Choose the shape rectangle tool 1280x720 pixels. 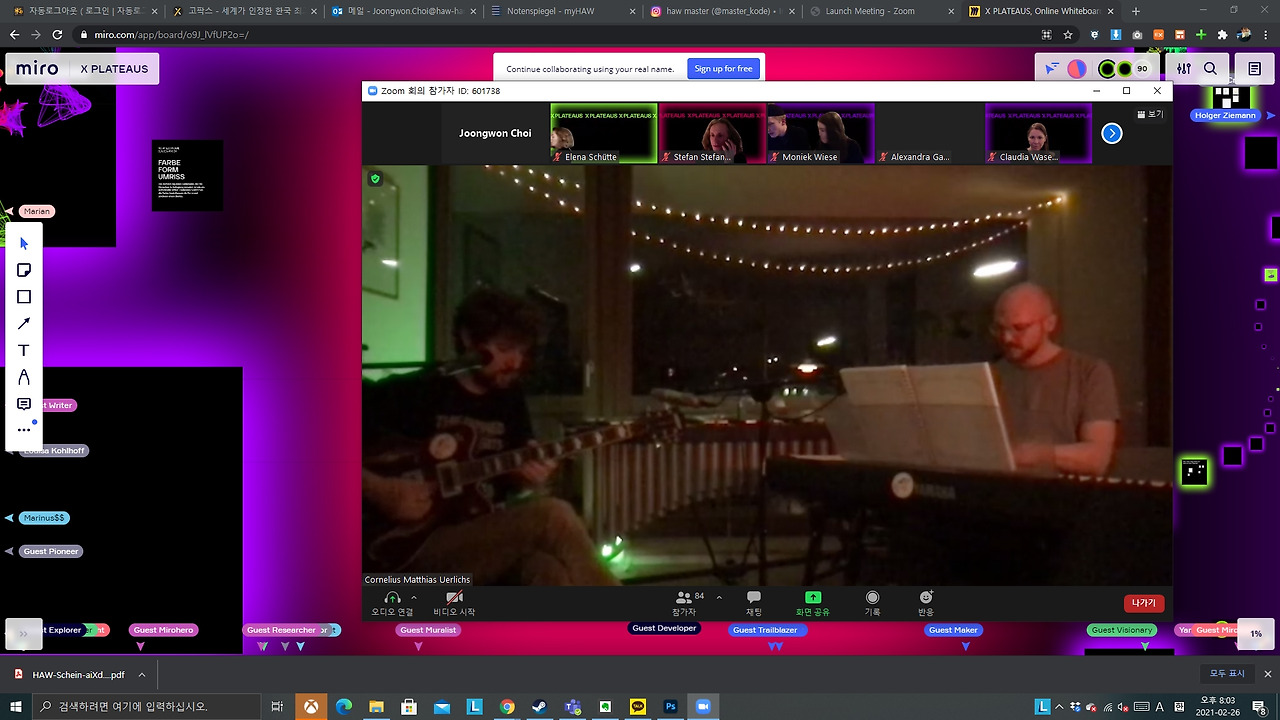[x=24, y=297]
